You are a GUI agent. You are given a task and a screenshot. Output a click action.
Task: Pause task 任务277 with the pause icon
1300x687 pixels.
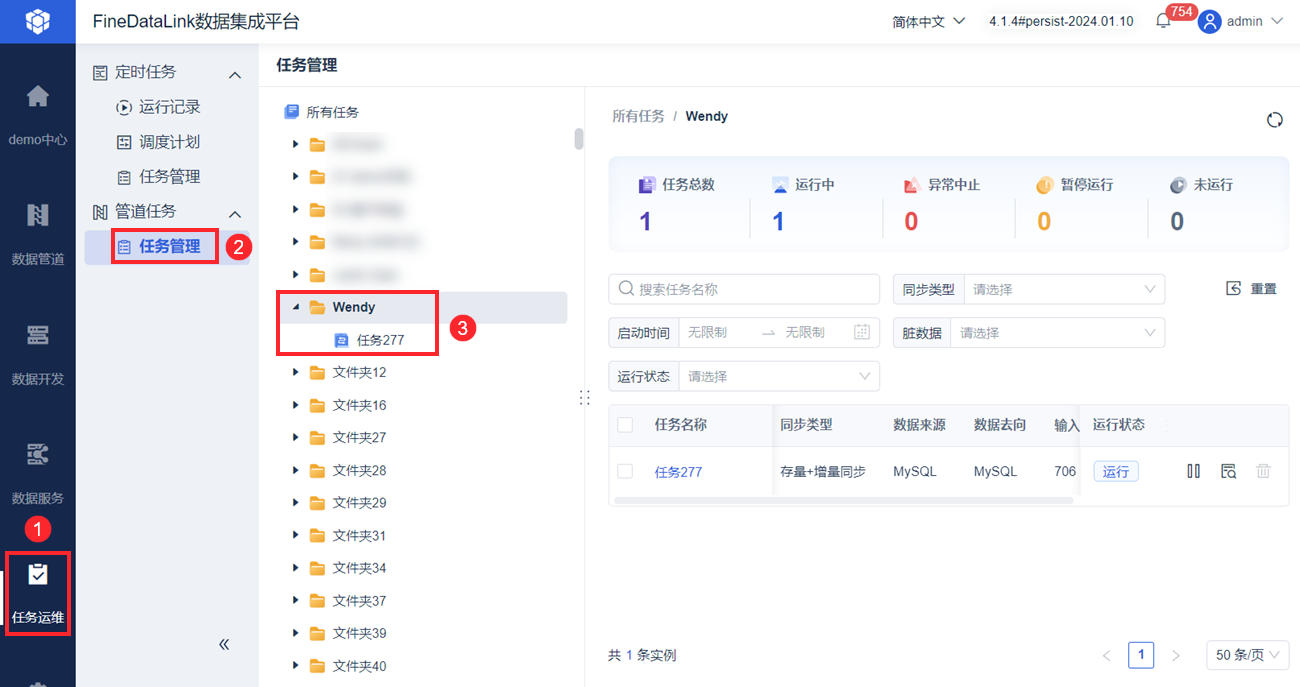[1193, 471]
